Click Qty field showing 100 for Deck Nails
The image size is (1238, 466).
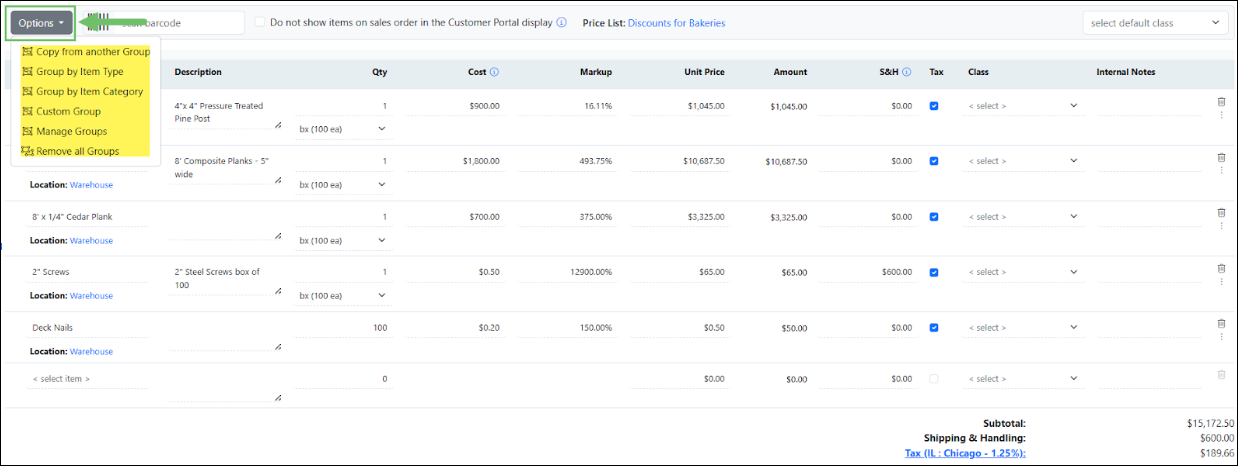tap(344, 328)
